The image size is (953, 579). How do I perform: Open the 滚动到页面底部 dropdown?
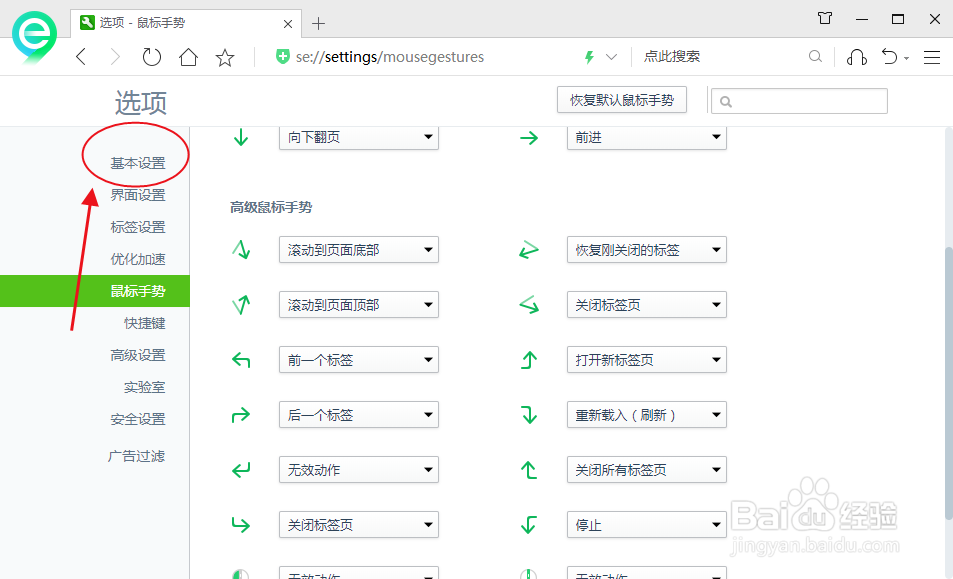tap(359, 250)
